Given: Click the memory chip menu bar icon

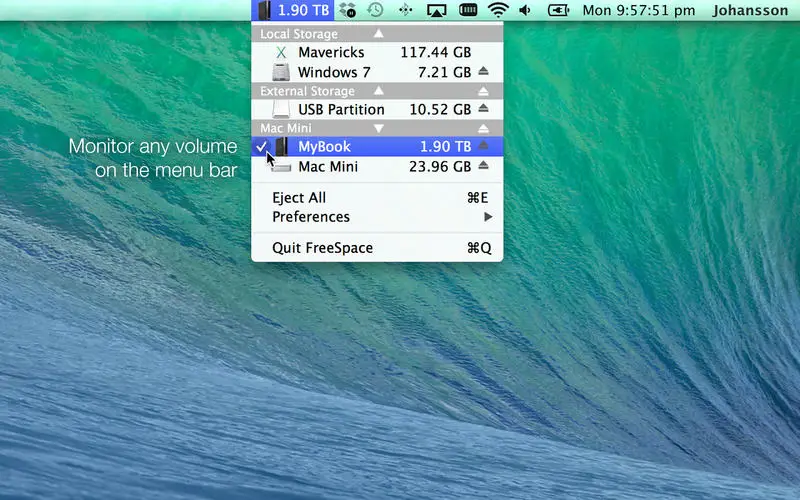Looking at the screenshot, I should [x=467, y=10].
